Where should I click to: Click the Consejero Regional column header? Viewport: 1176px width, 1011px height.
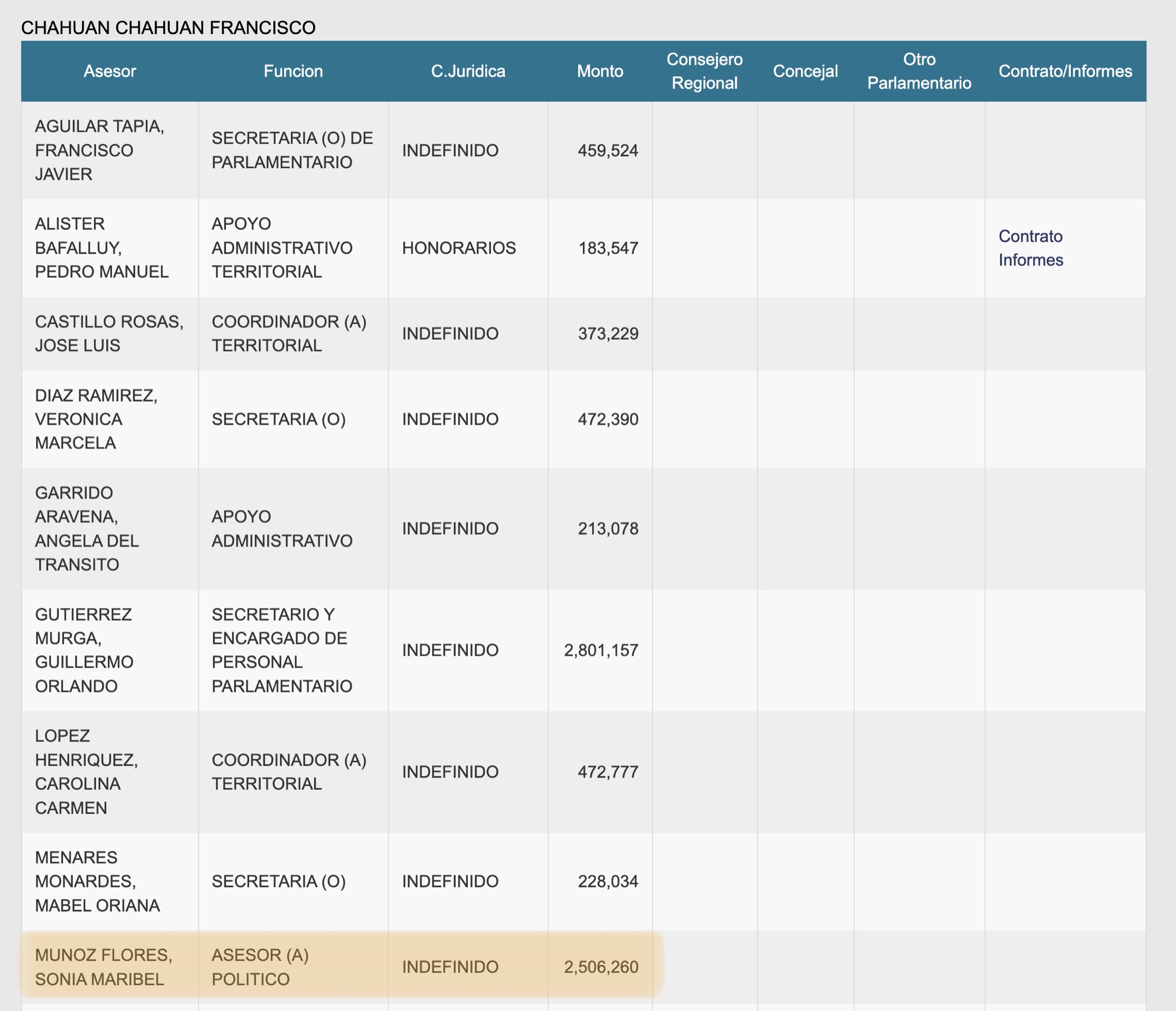click(705, 71)
